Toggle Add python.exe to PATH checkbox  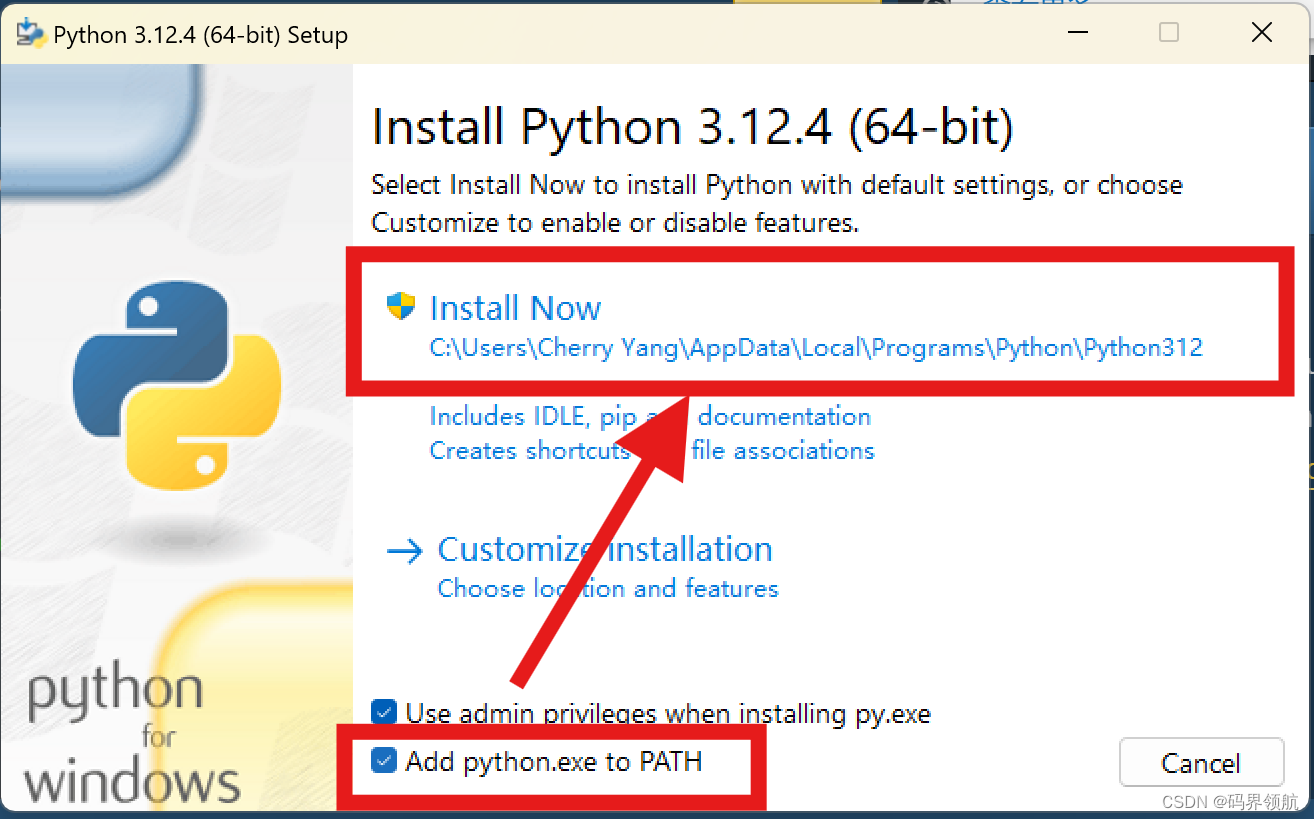(383, 762)
